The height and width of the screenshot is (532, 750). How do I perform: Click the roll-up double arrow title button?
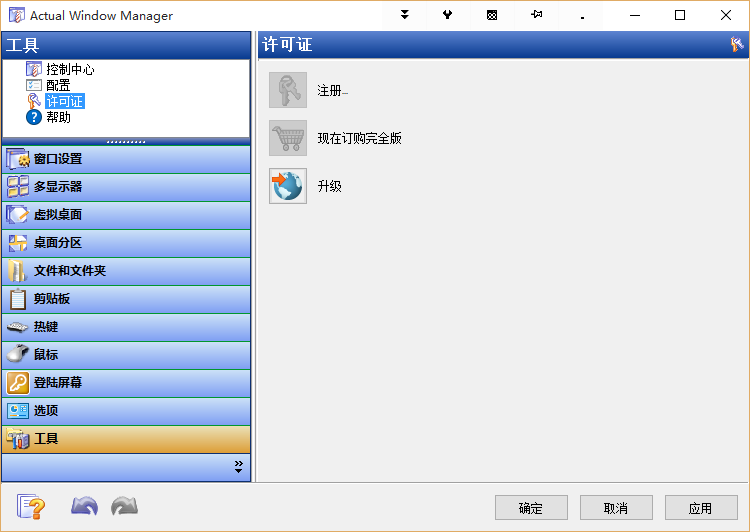coord(405,15)
